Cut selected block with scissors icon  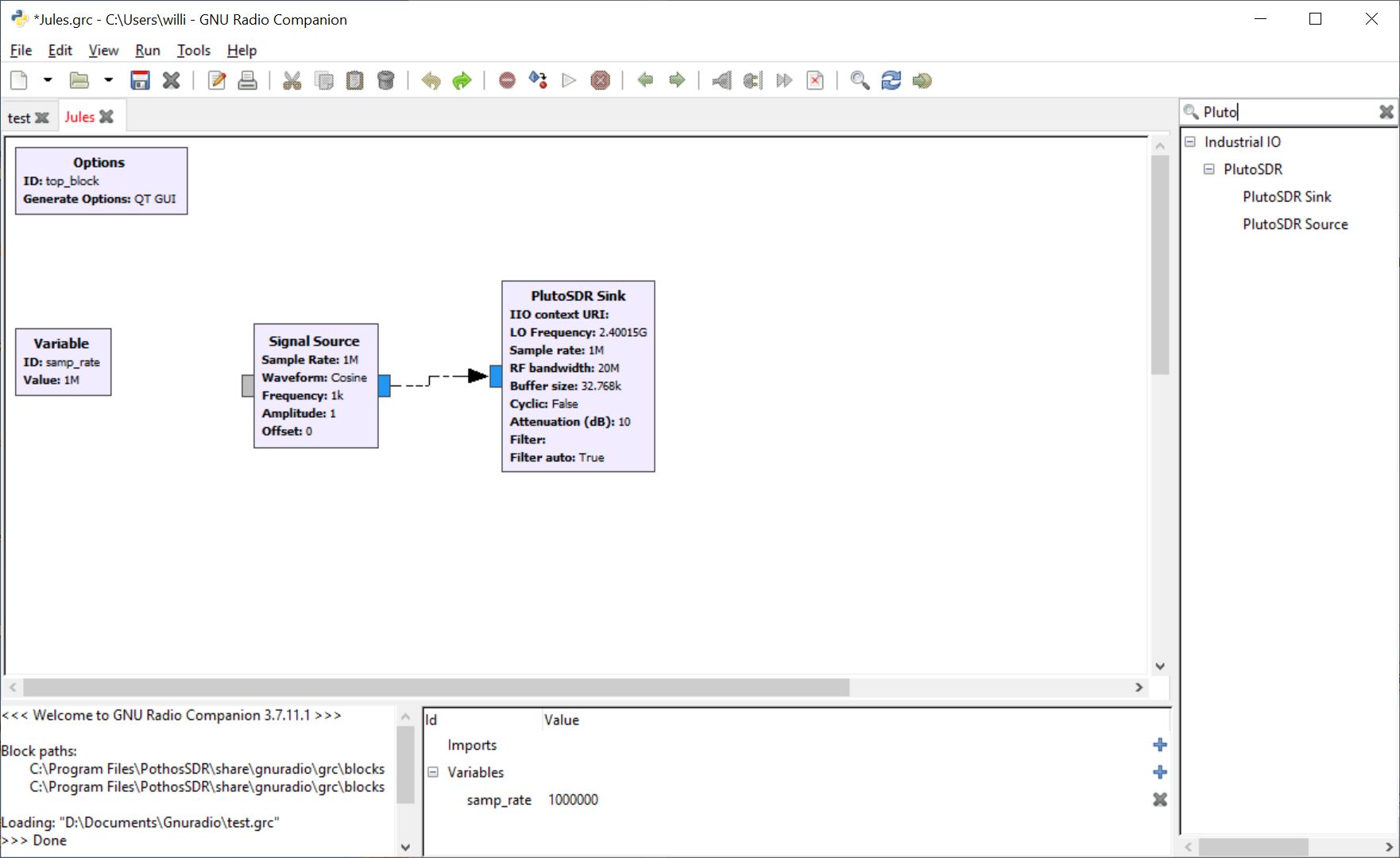click(x=292, y=80)
